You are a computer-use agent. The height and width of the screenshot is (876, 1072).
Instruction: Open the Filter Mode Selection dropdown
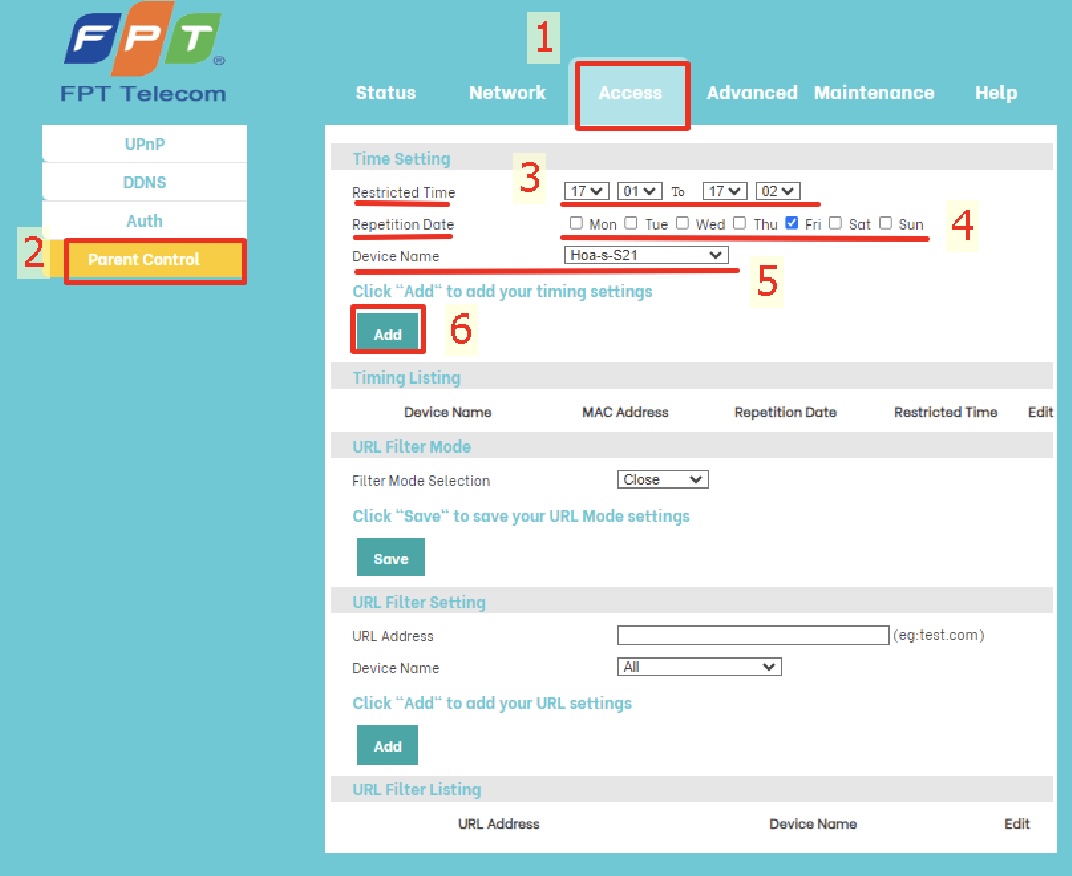click(662, 480)
